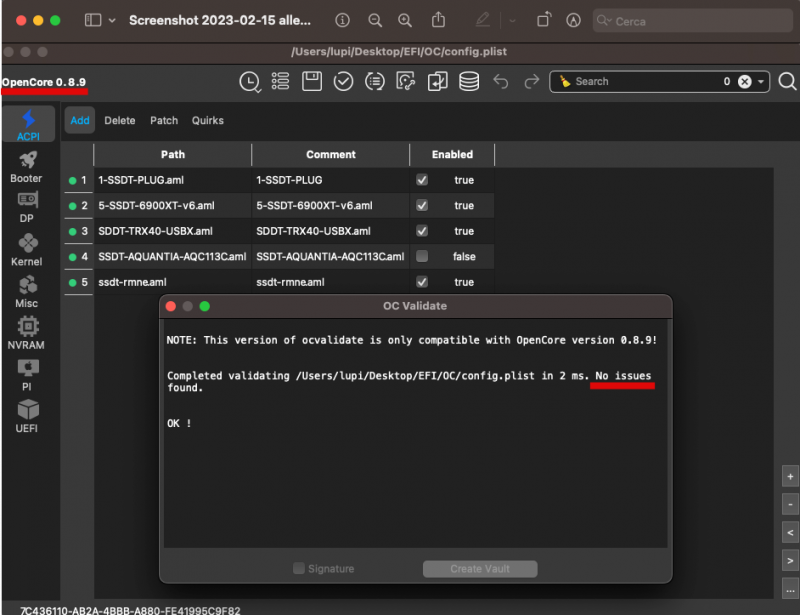This screenshot has height=615, width=800.
Task: Run OC Validate via the checkmark toolbar icon
Action: (x=344, y=81)
